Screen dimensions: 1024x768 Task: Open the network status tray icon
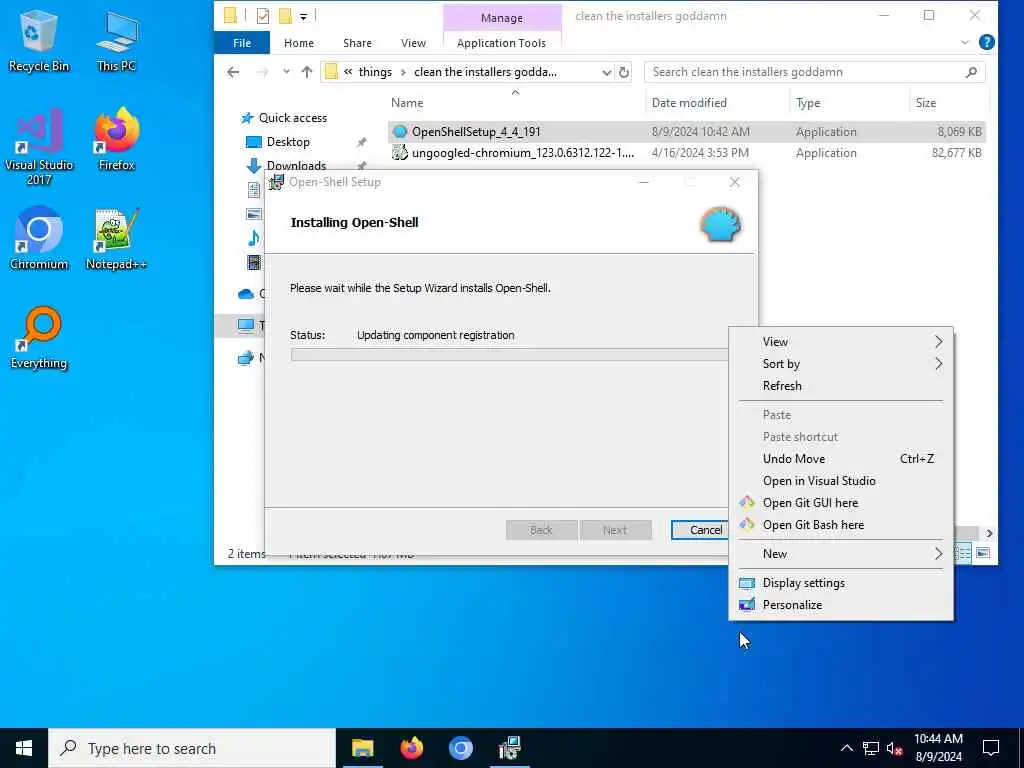pyautogui.click(x=871, y=748)
